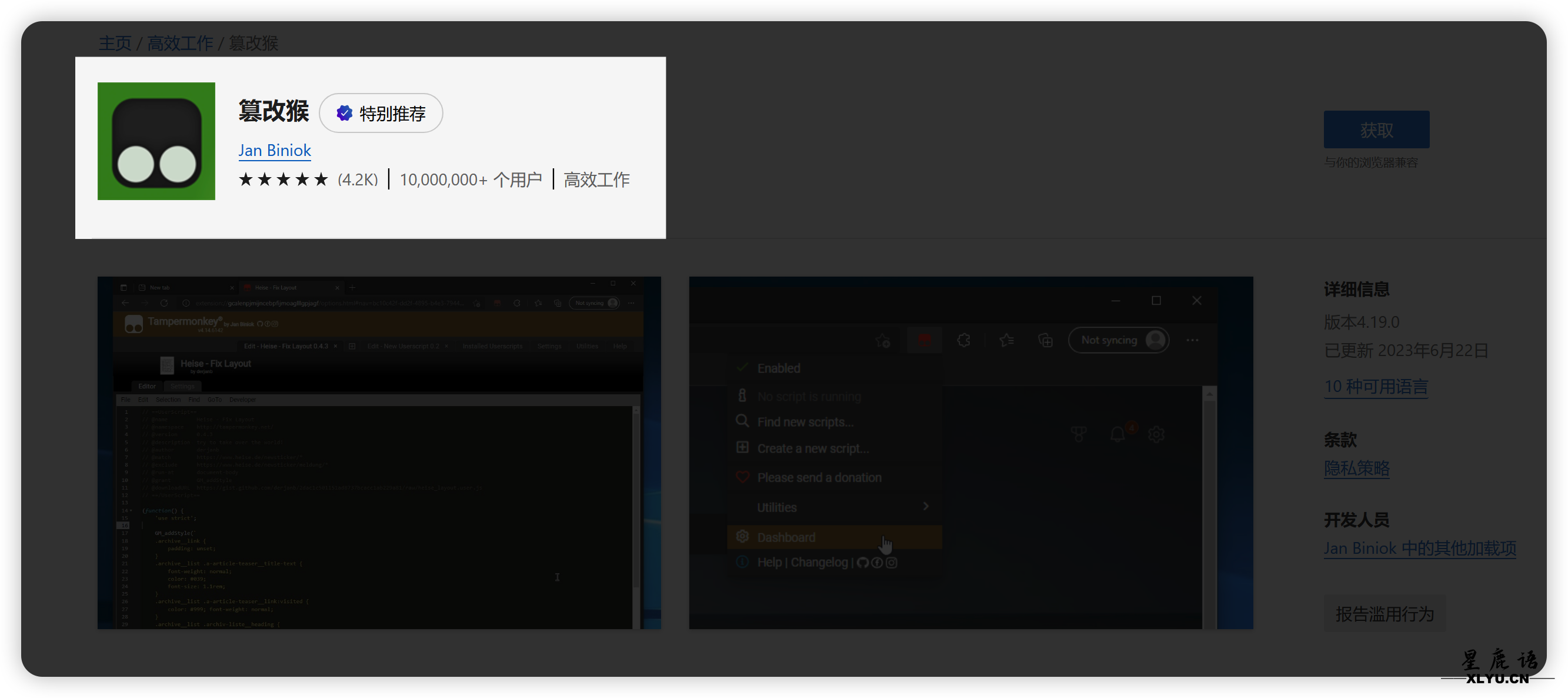Click the 高效工作 category label
Viewport: 1568px width, 698px height.
point(596,180)
